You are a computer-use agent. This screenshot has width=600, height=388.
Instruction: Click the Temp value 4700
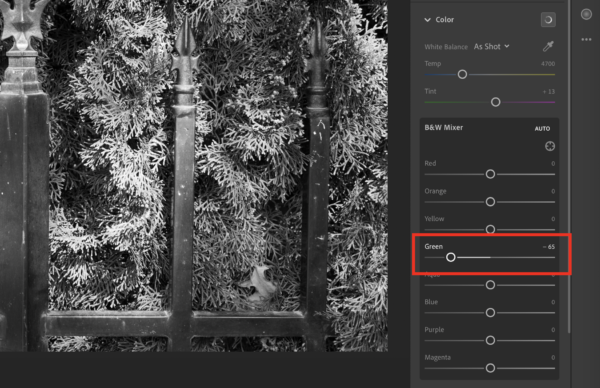pos(548,64)
